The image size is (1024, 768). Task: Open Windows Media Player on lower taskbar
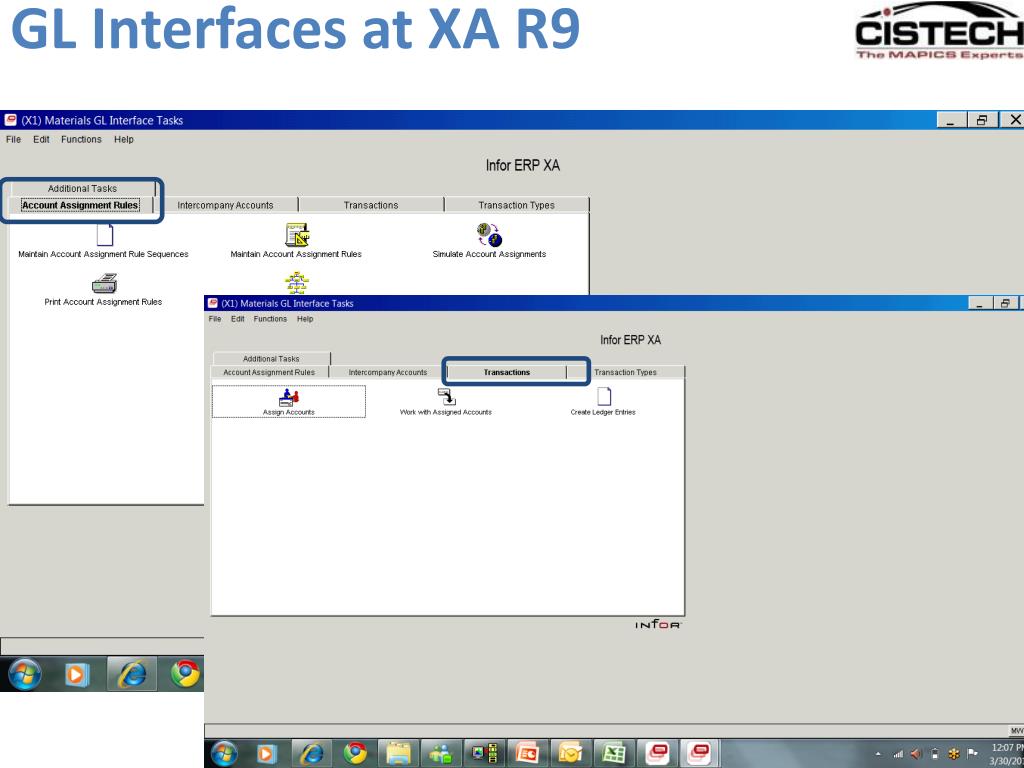pyautogui.click(x=266, y=754)
